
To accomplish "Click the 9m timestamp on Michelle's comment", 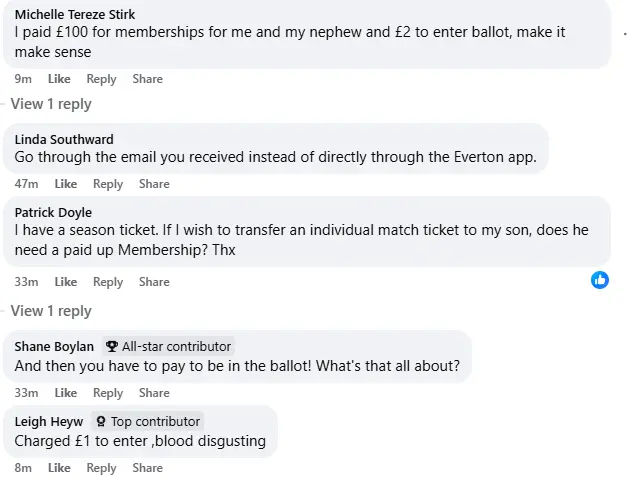I will pyautogui.click(x=22, y=79).
